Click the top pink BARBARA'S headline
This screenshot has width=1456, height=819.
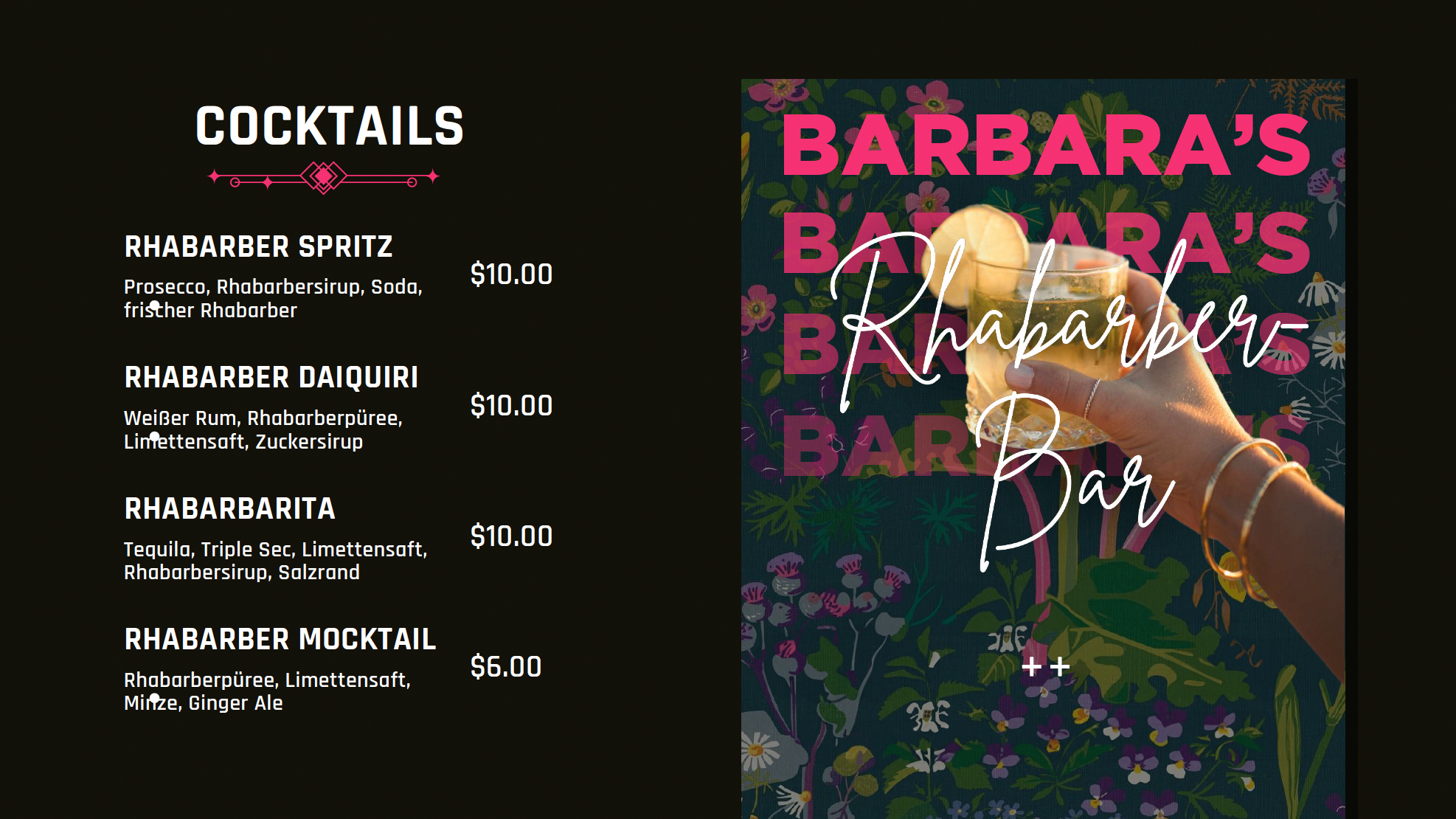click(x=1045, y=145)
